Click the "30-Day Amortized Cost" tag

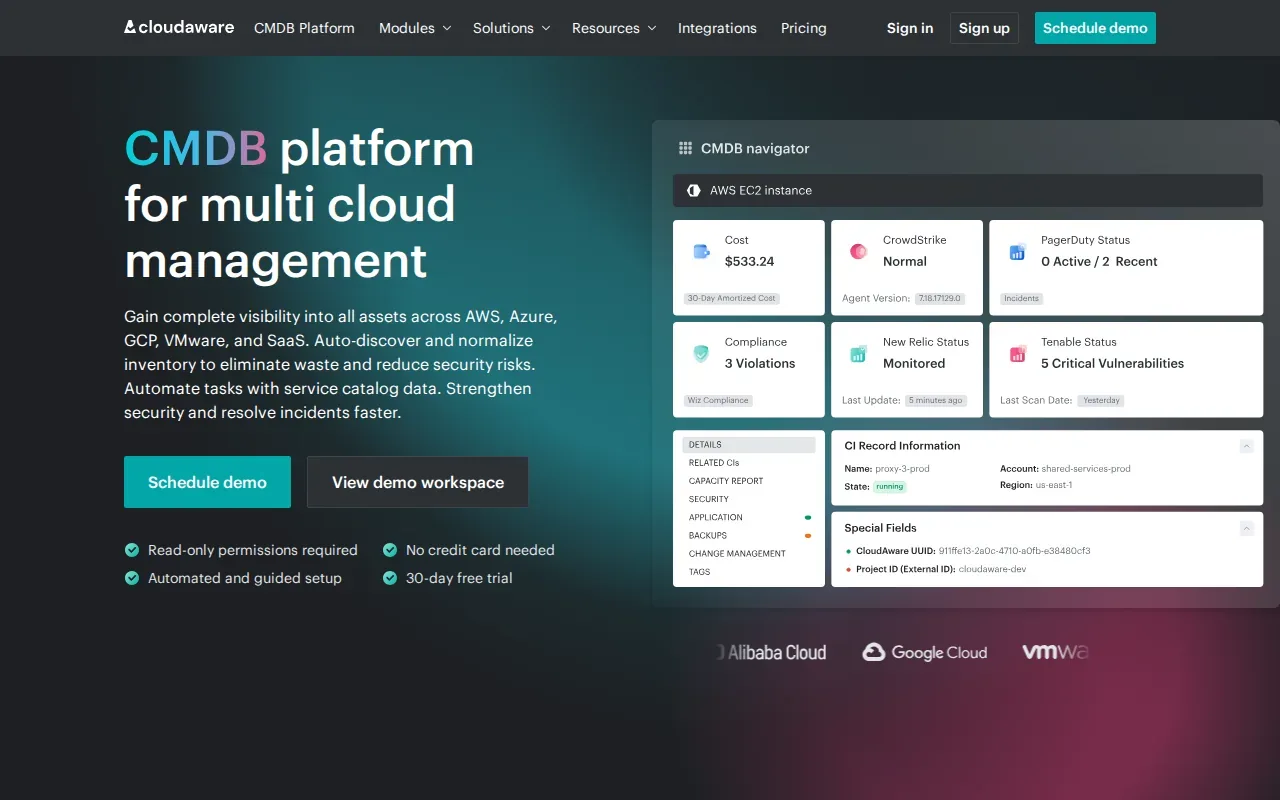coord(733,298)
